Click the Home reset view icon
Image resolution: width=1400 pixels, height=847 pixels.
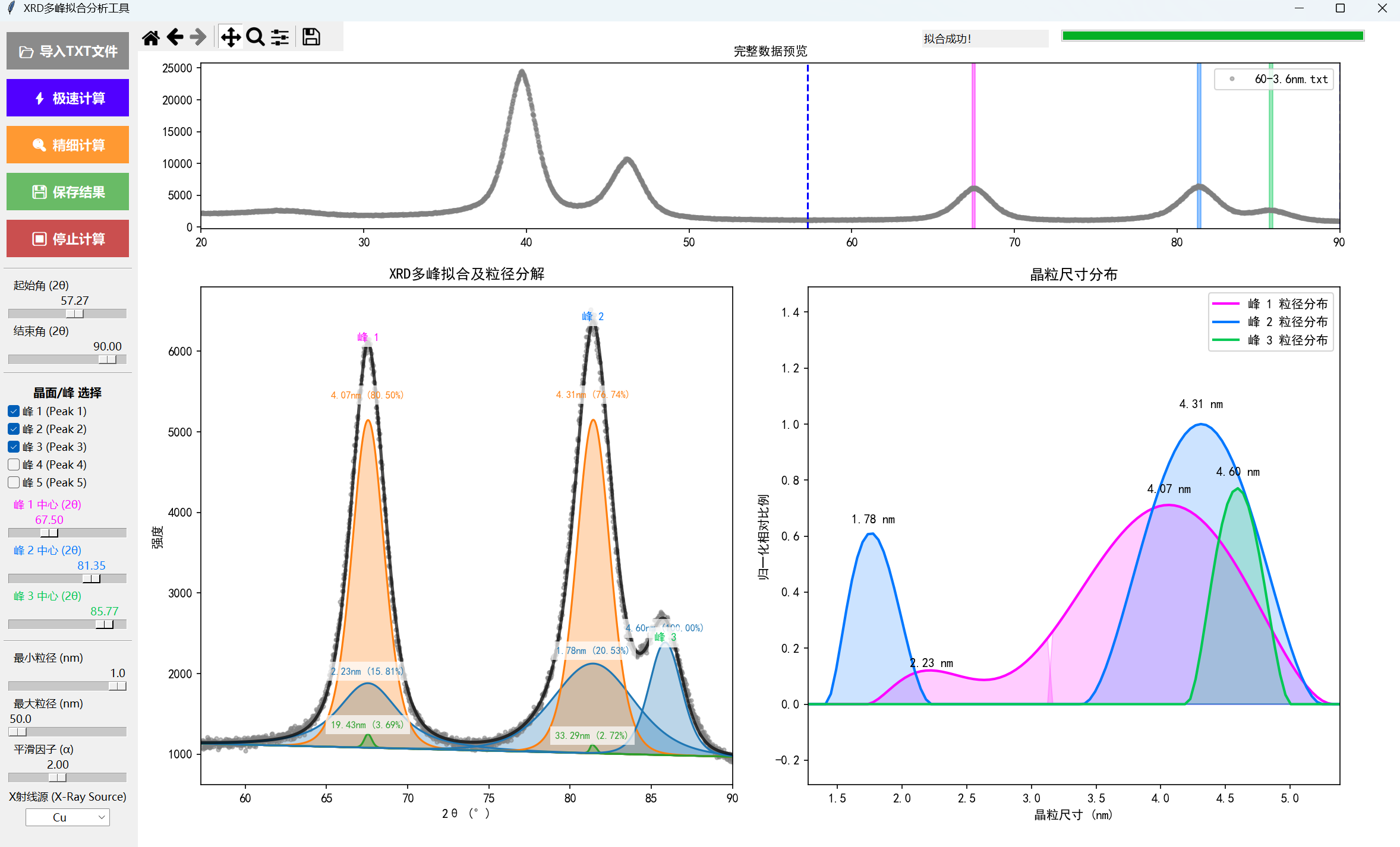[151, 38]
